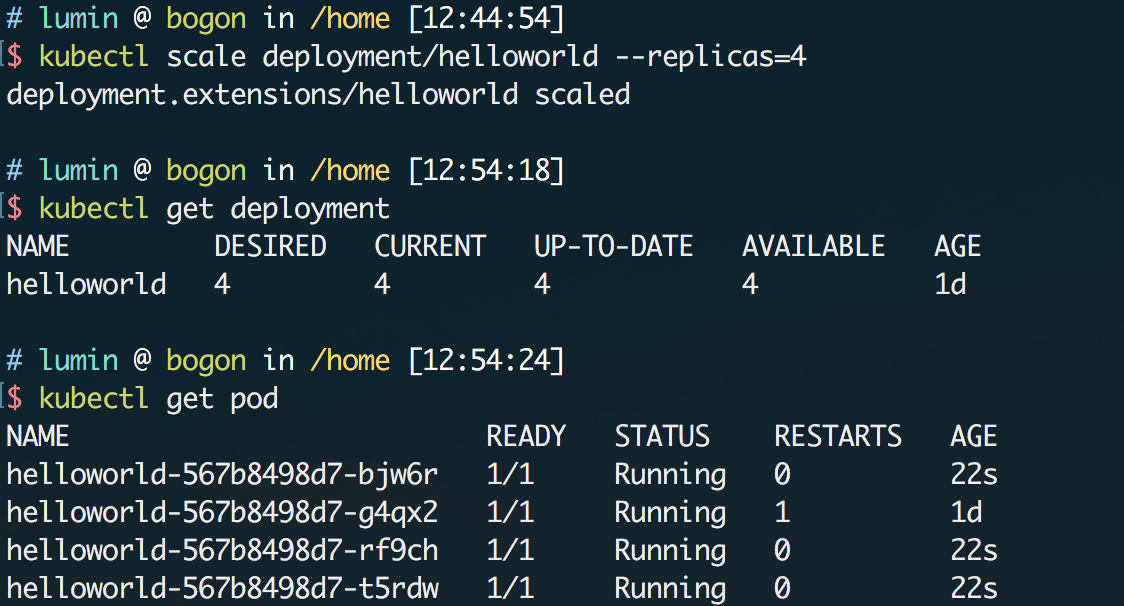Select pod name helloworld-567b8498d7-t5rdw

pyautogui.click(x=222, y=588)
